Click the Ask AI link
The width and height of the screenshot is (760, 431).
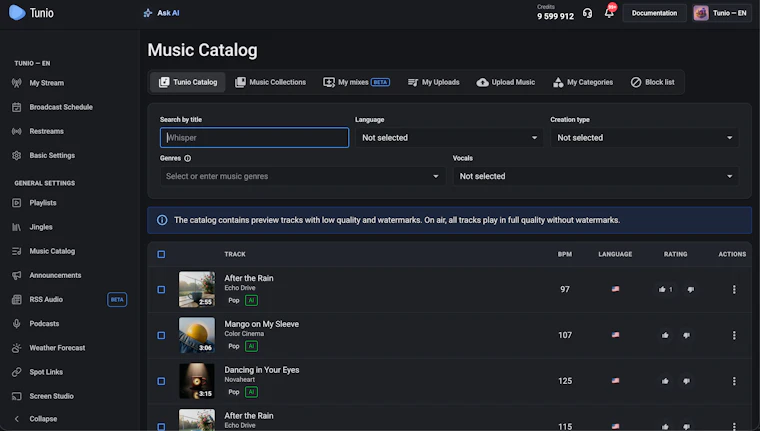click(x=161, y=13)
